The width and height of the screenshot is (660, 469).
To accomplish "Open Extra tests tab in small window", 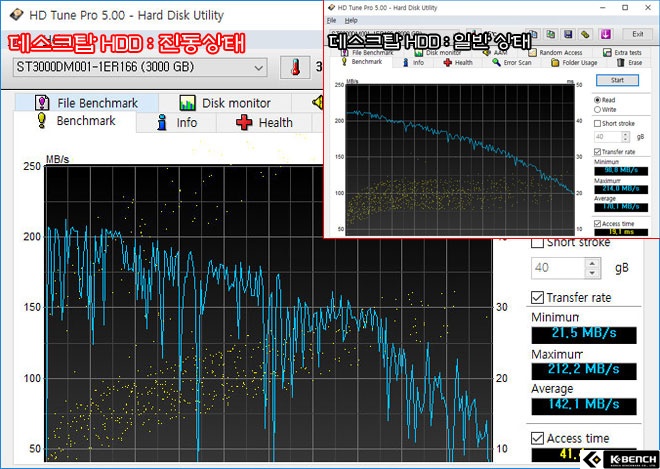I will click(622, 52).
